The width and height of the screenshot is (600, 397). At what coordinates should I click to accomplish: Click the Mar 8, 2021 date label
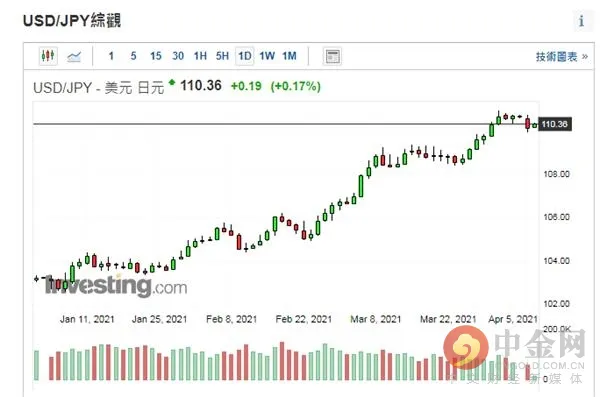(x=376, y=319)
